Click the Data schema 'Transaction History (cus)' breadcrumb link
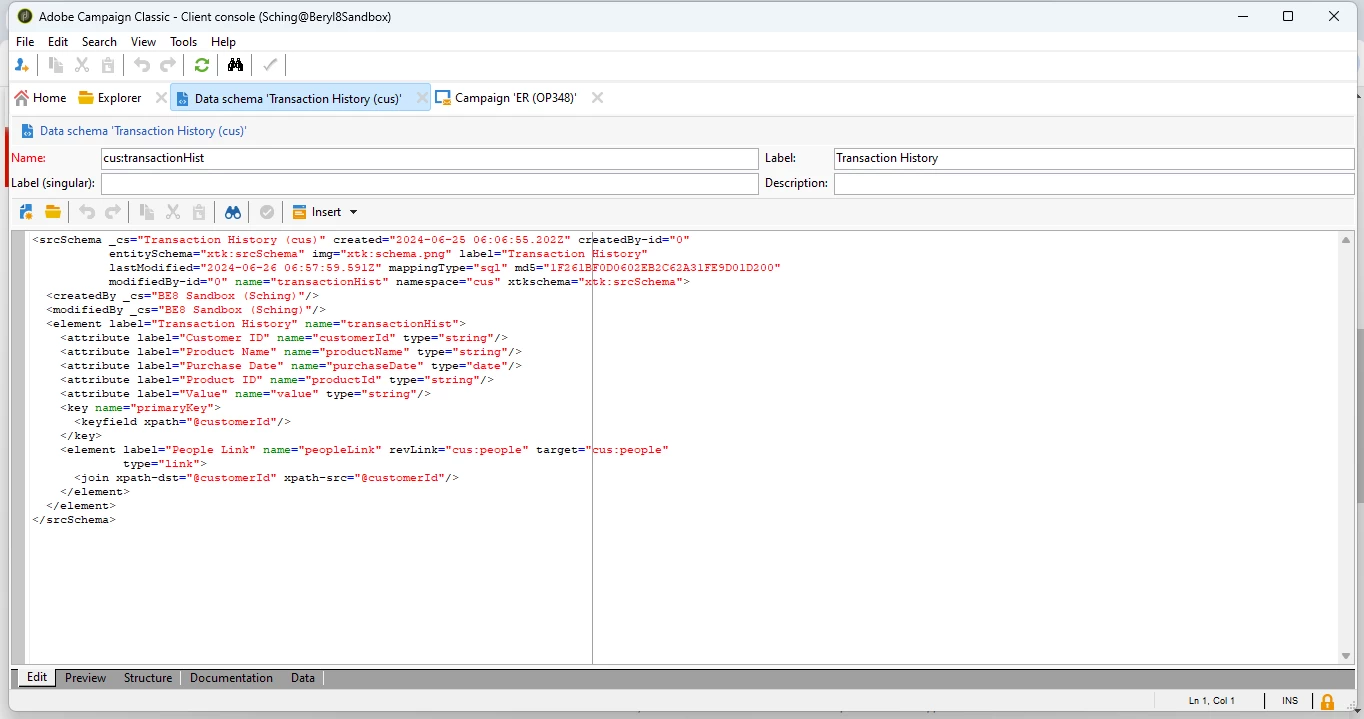This screenshot has height=719, width=1364. click(143, 131)
